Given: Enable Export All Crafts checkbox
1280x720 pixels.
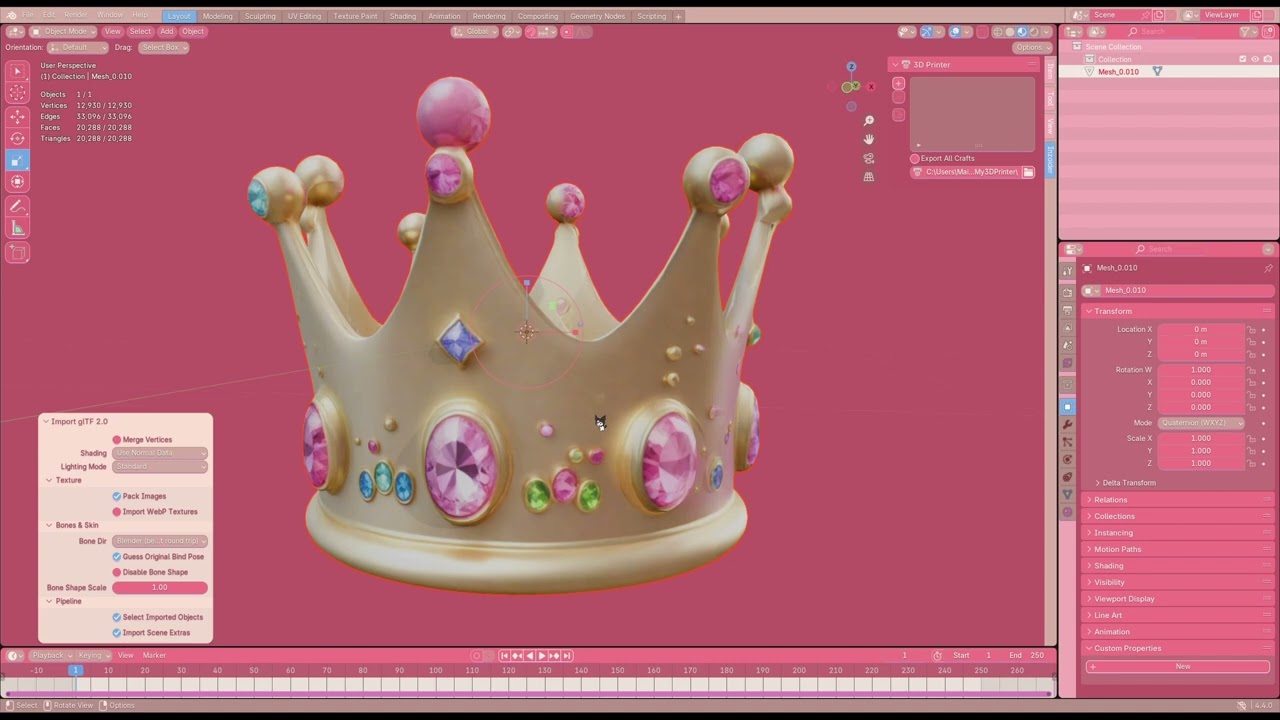Looking at the screenshot, I should [x=914, y=158].
